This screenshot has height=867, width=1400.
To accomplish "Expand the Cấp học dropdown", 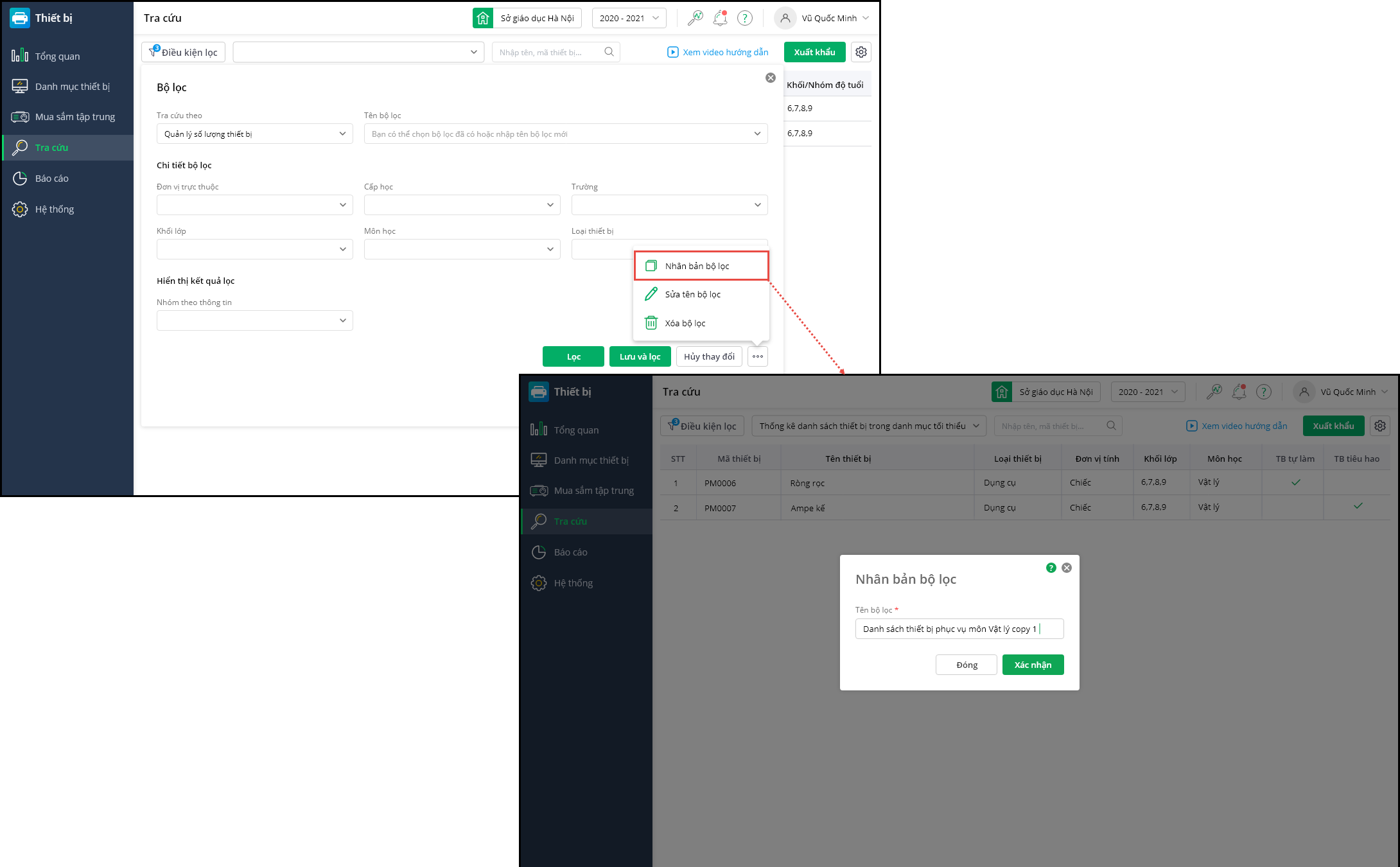I will (x=462, y=205).
